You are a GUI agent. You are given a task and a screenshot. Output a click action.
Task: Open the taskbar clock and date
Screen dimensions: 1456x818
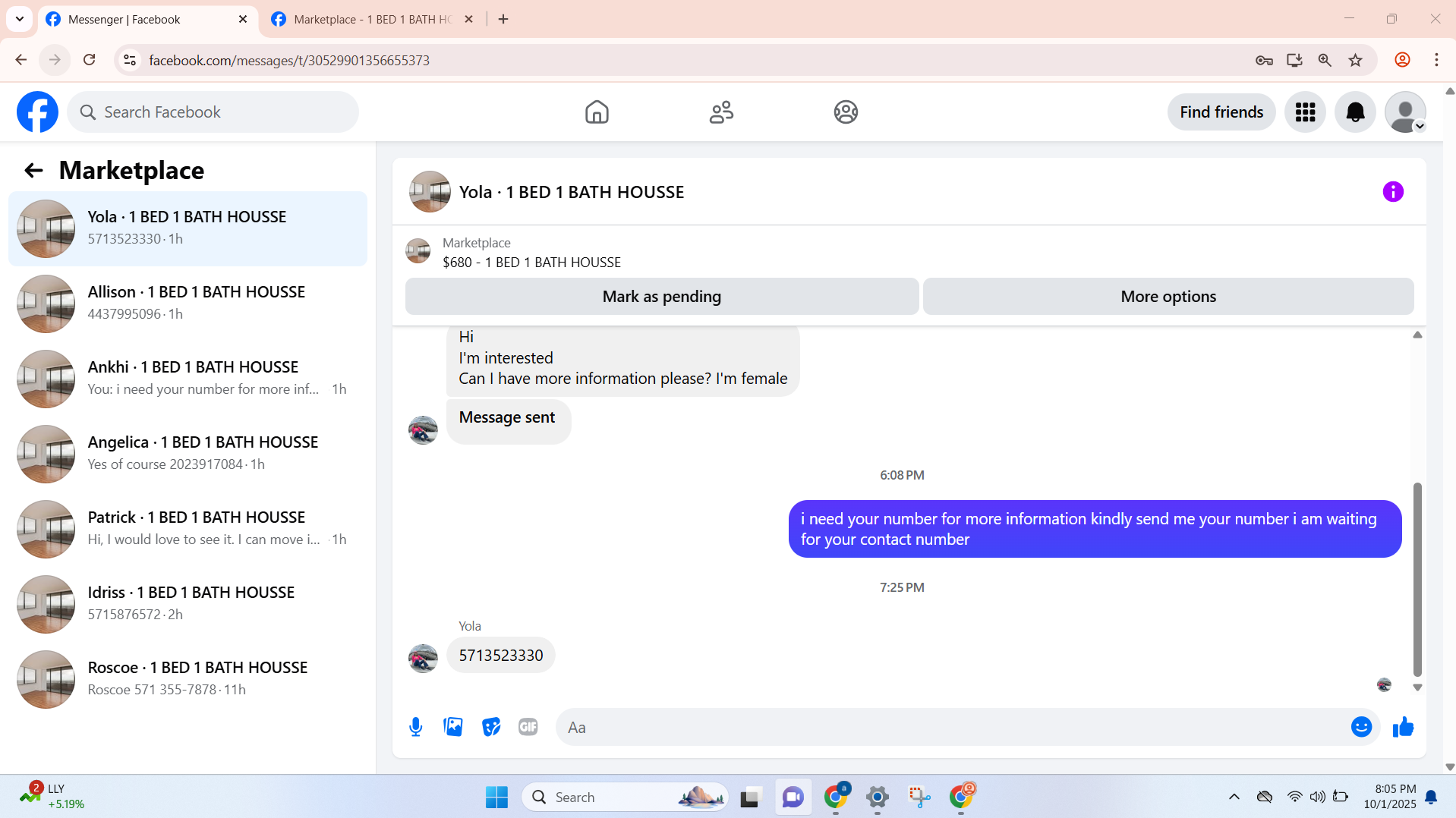tap(1389, 797)
